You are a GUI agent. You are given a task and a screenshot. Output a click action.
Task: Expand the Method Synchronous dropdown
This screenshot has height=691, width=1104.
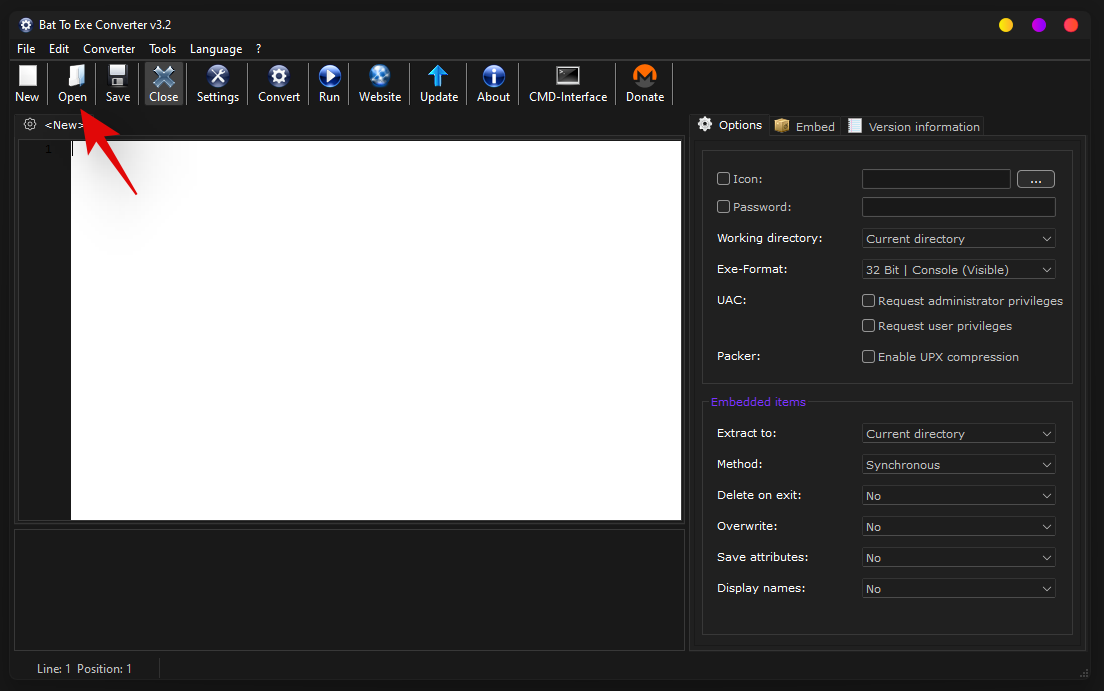click(x=958, y=465)
